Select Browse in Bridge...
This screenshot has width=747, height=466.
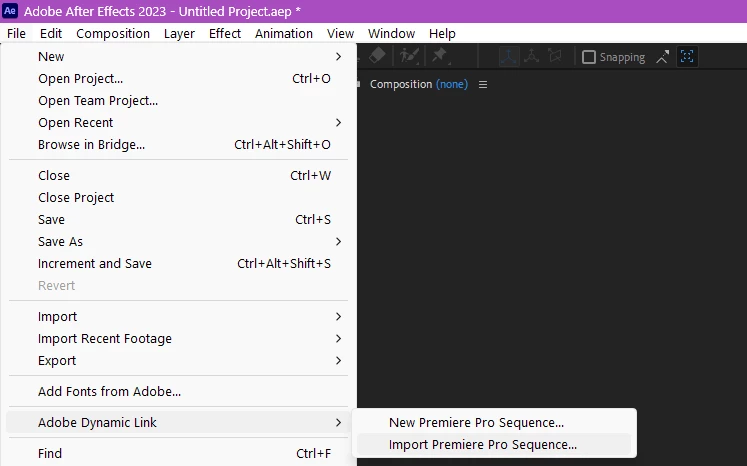click(x=178, y=144)
